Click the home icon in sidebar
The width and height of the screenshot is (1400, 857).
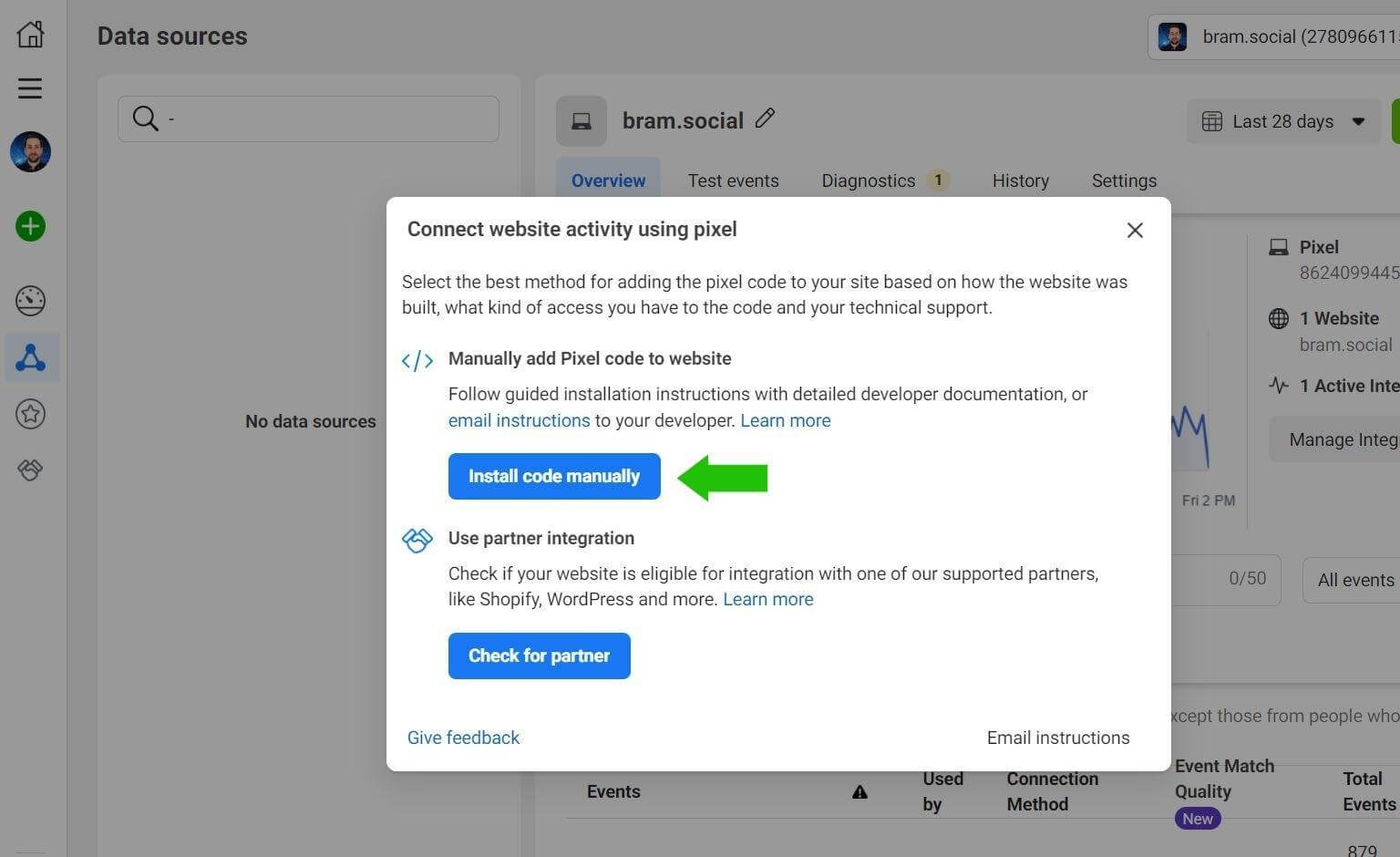click(30, 35)
